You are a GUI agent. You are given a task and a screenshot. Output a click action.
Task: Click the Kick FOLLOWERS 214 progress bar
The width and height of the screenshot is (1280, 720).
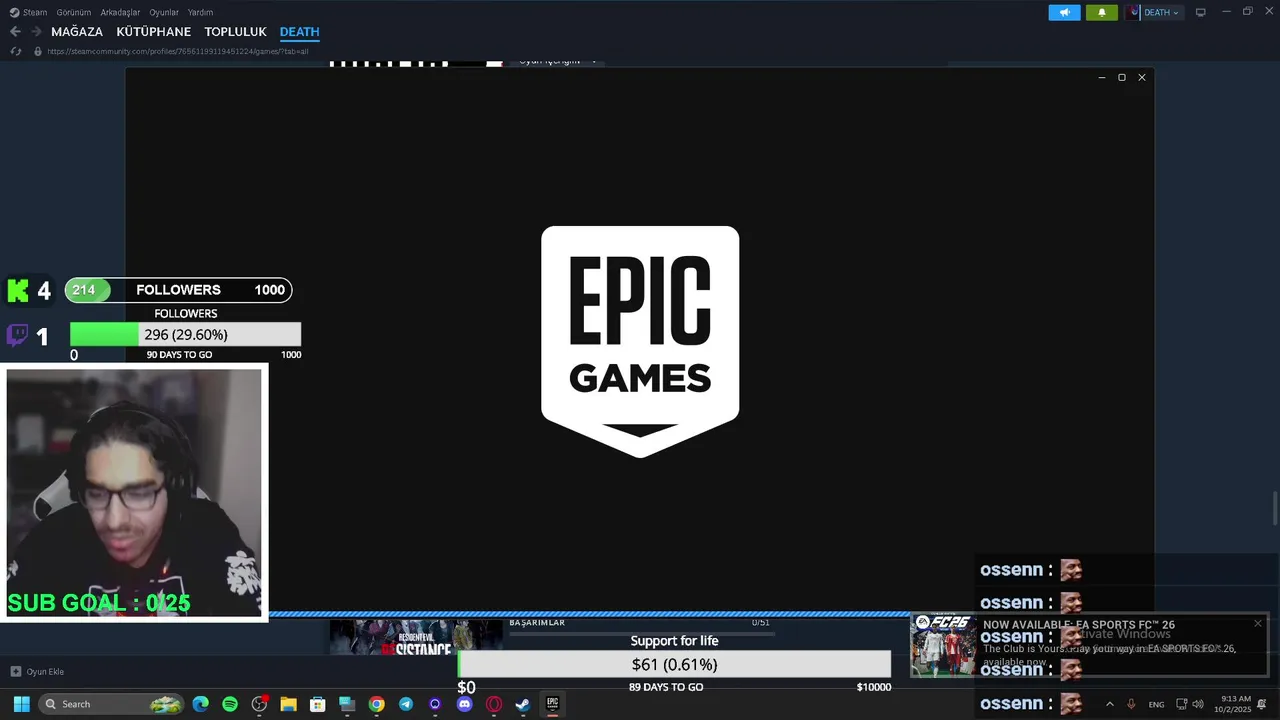tap(178, 290)
